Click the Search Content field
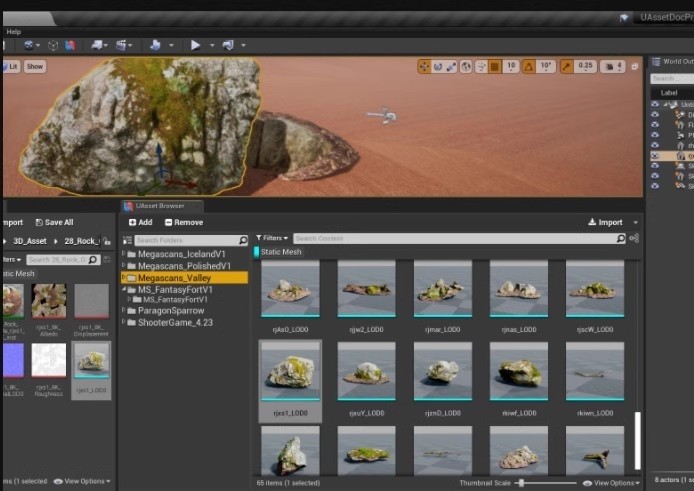This screenshot has width=694, height=491. [459, 239]
